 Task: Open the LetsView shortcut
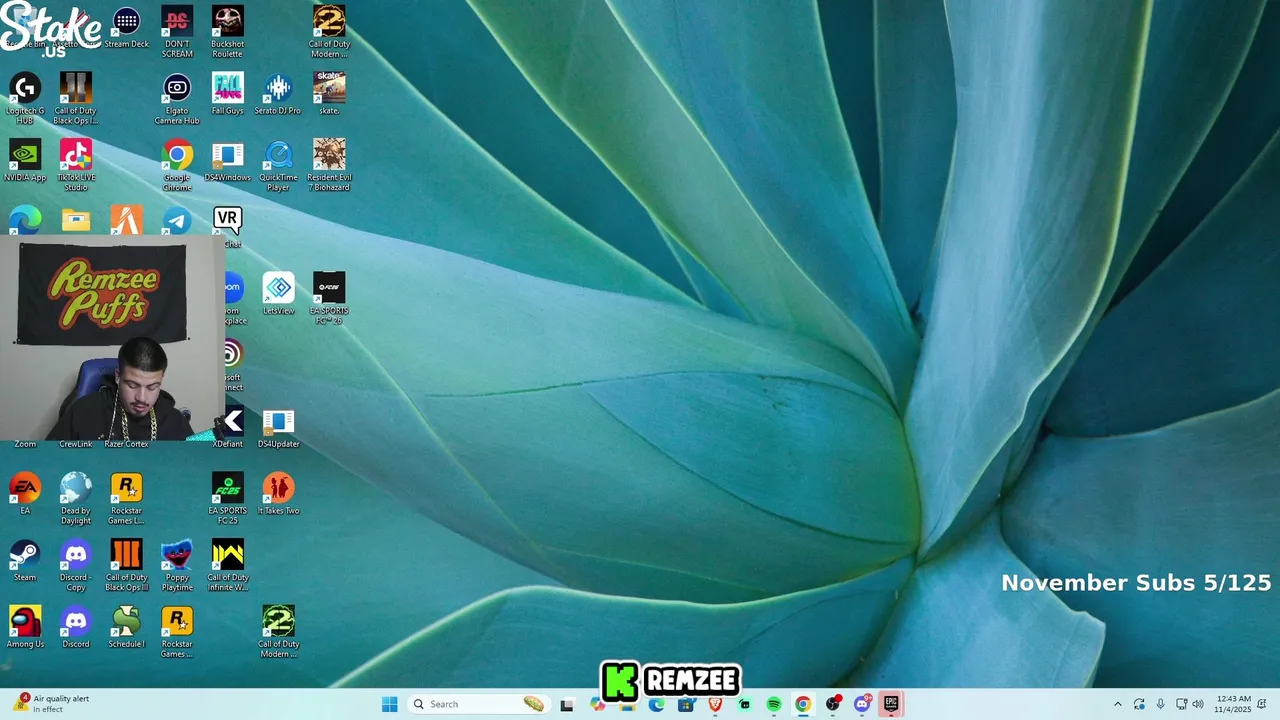[x=278, y=294]
